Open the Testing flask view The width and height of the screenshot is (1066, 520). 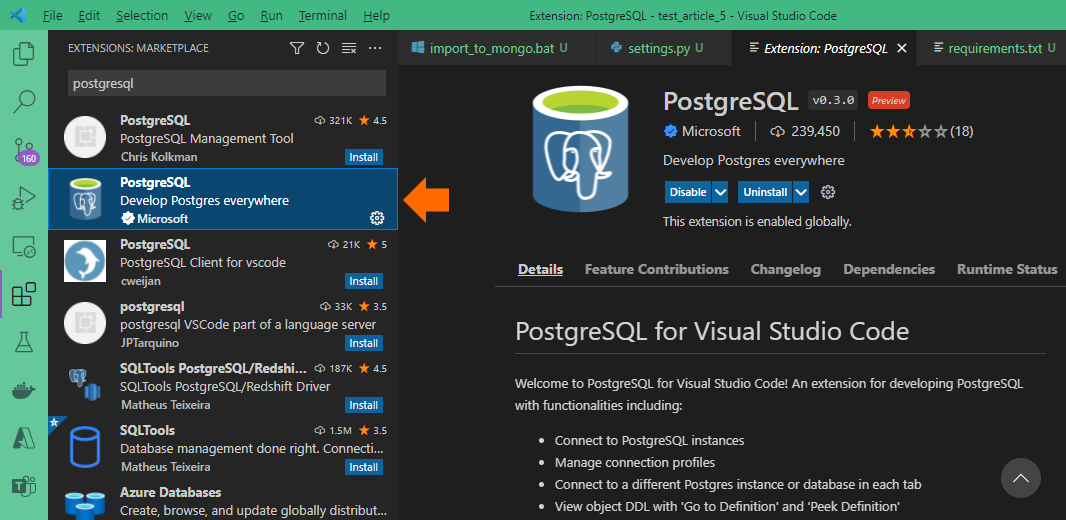(x=24, y=342)
